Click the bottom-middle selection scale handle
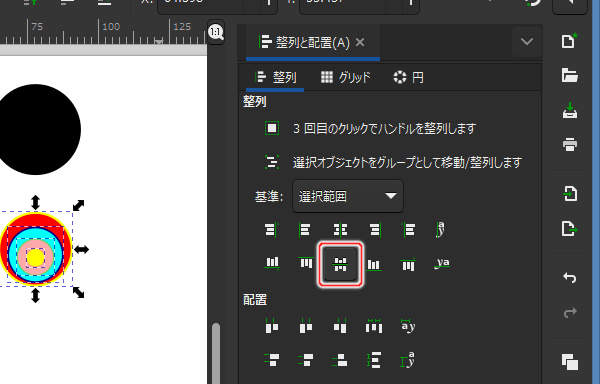This screenshot has height=384, width=600. (x=35, y=296)
